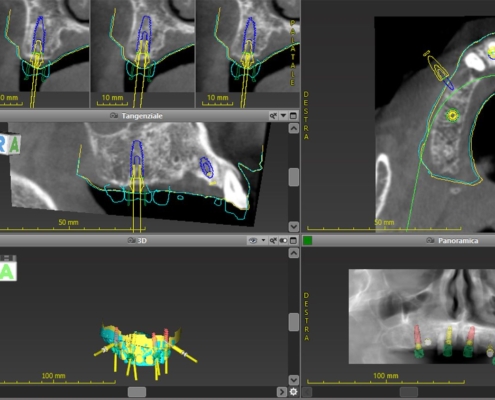The image size is (495, 400).
Task: Click the orientation cube in the 3D view
Action: click(7, 268)
